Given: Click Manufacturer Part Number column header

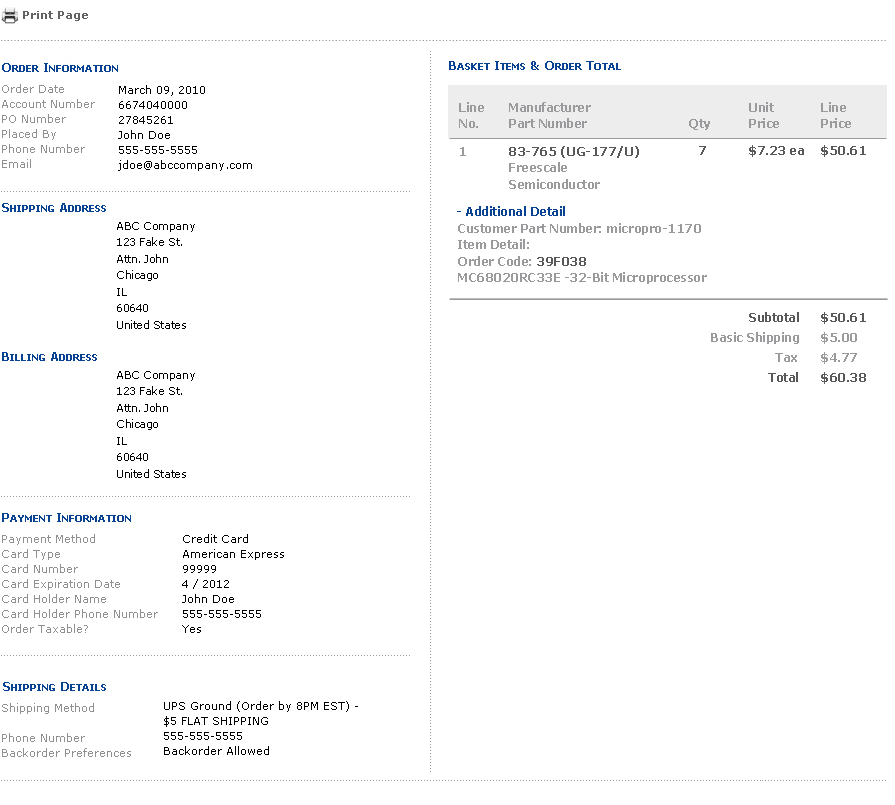Looking at the screenshot, I should point(549,115).
